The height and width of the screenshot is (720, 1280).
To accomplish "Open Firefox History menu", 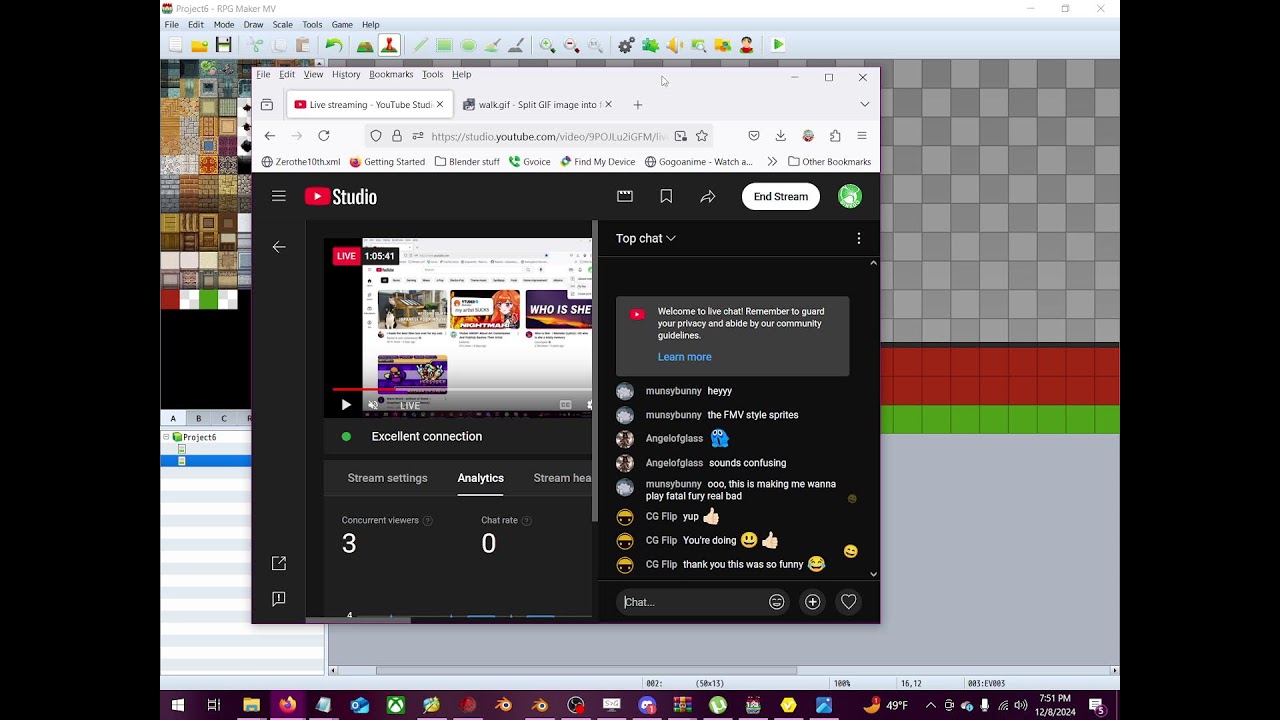I will [346, 74].
